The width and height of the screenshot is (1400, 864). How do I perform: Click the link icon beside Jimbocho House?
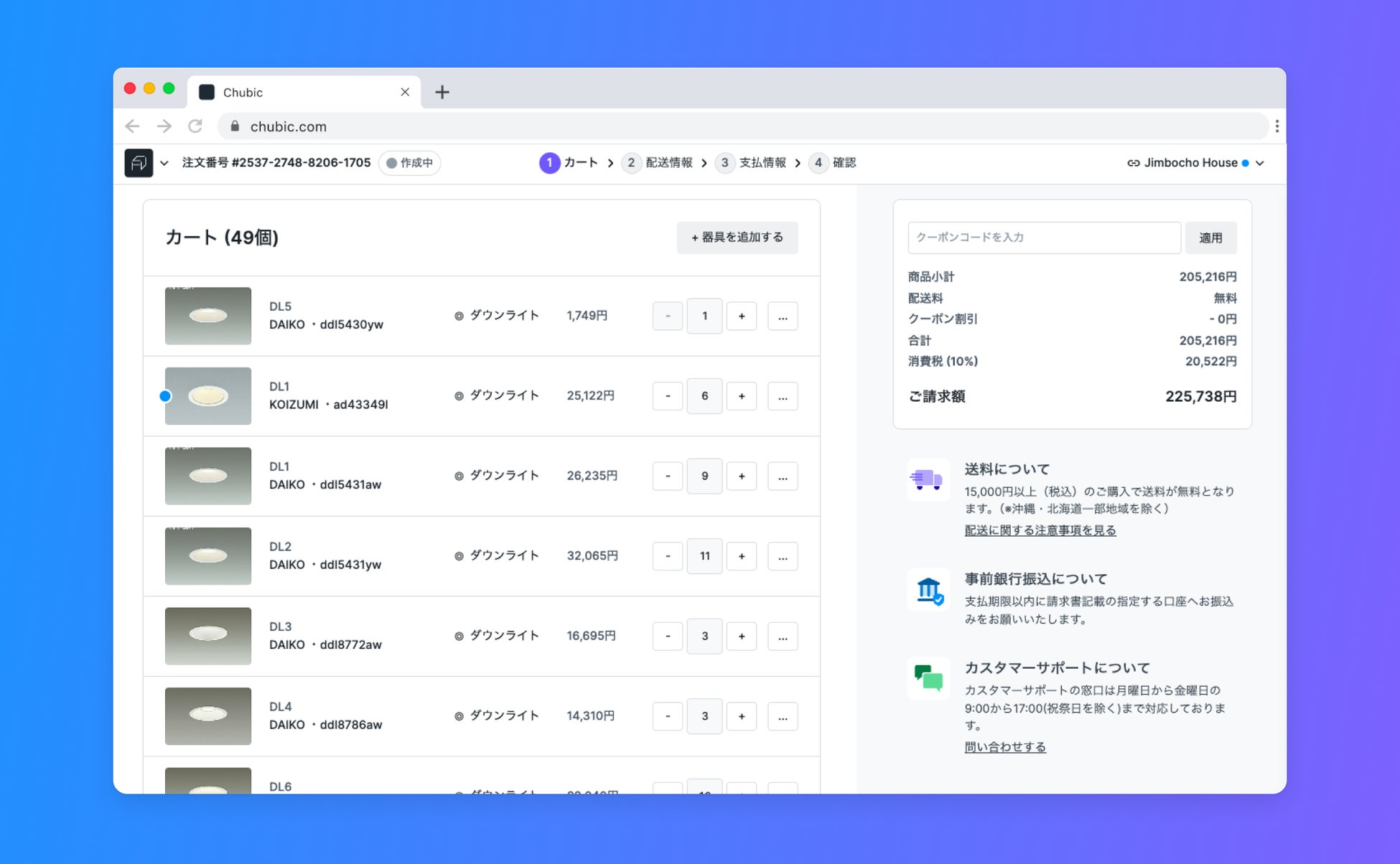(x=1133, y=163)
